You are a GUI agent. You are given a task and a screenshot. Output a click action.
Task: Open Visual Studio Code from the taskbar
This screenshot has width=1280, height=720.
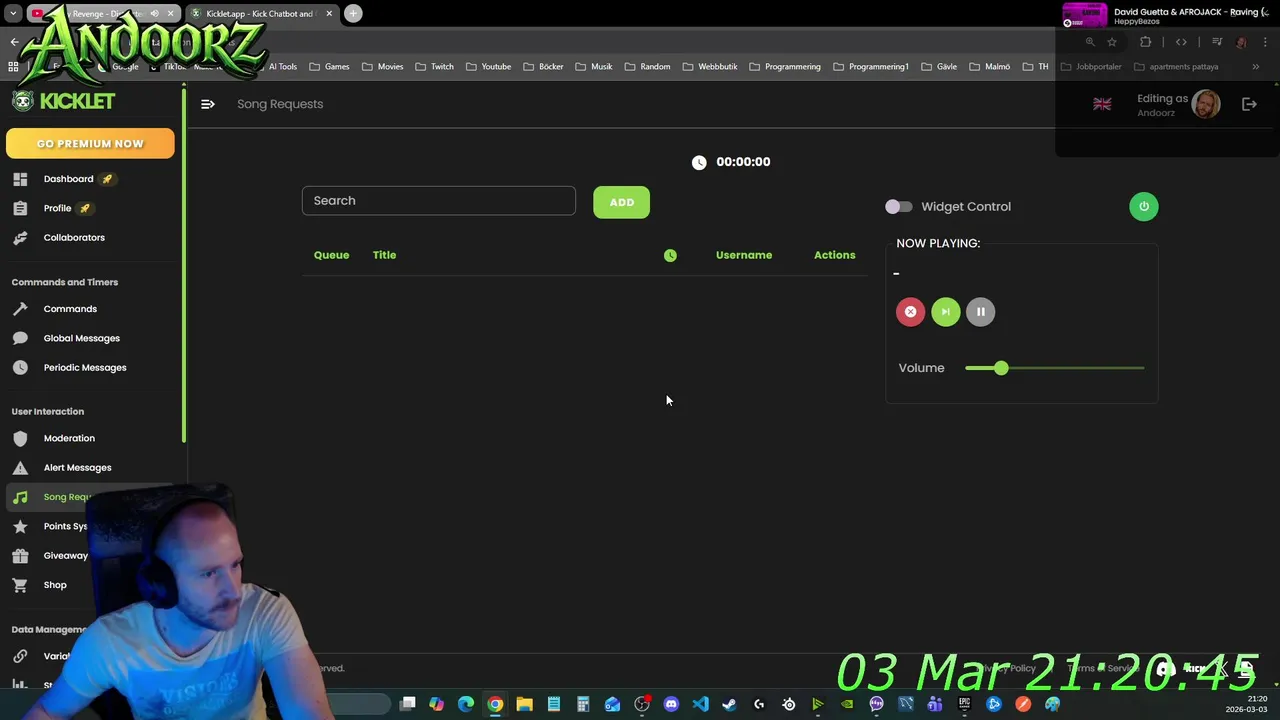pyautogui.click(x=700, y=704)
